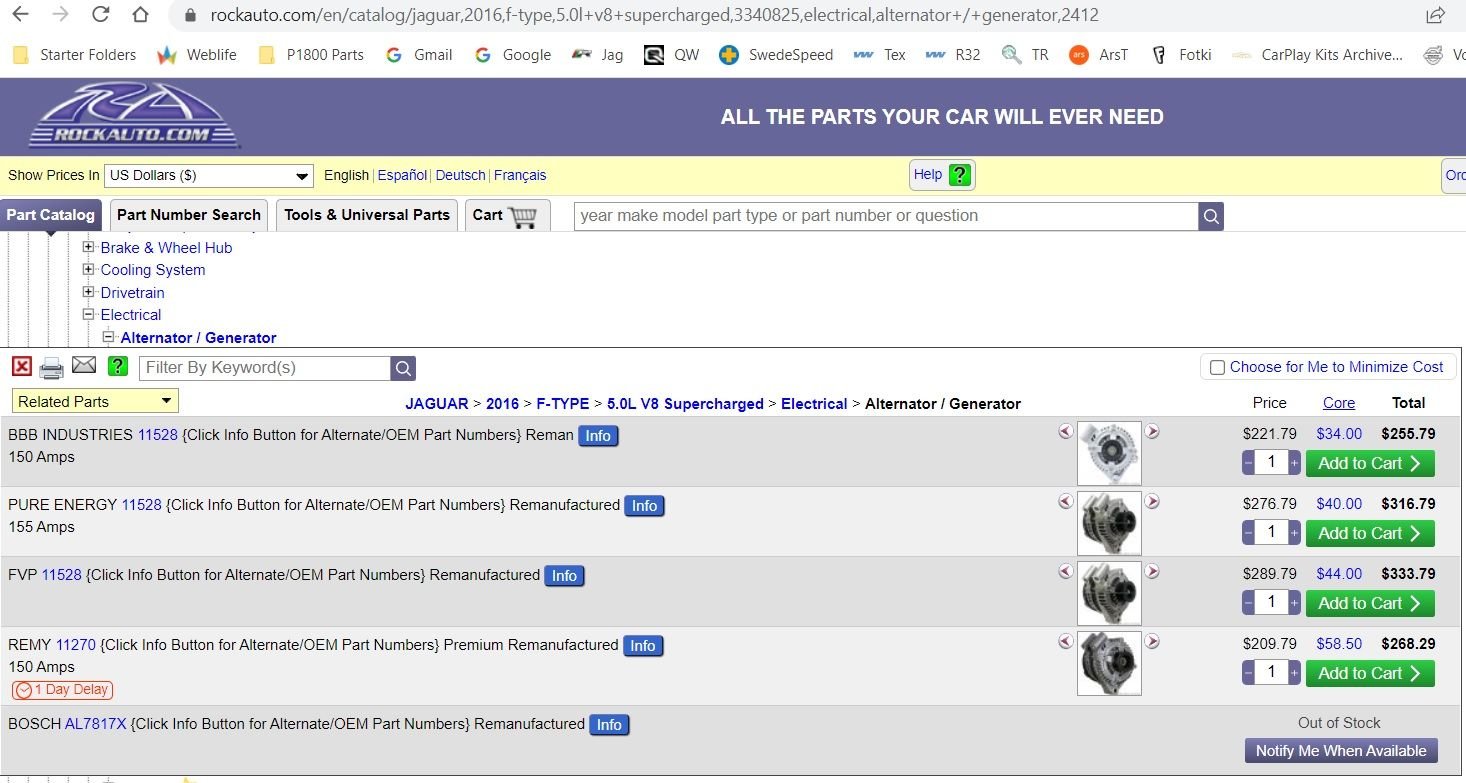The width and height of the screenshot is (1466, 783).
Task: Open the Tools & Universal Parts tab
Action: pyautogui.click(x=366, y=215)
